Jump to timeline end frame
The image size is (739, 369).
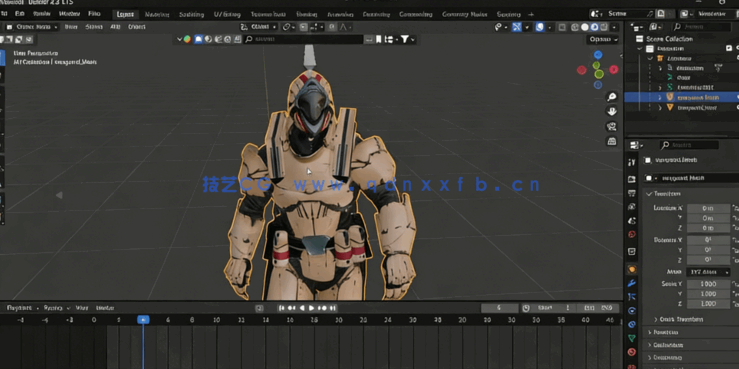point(333,308)
